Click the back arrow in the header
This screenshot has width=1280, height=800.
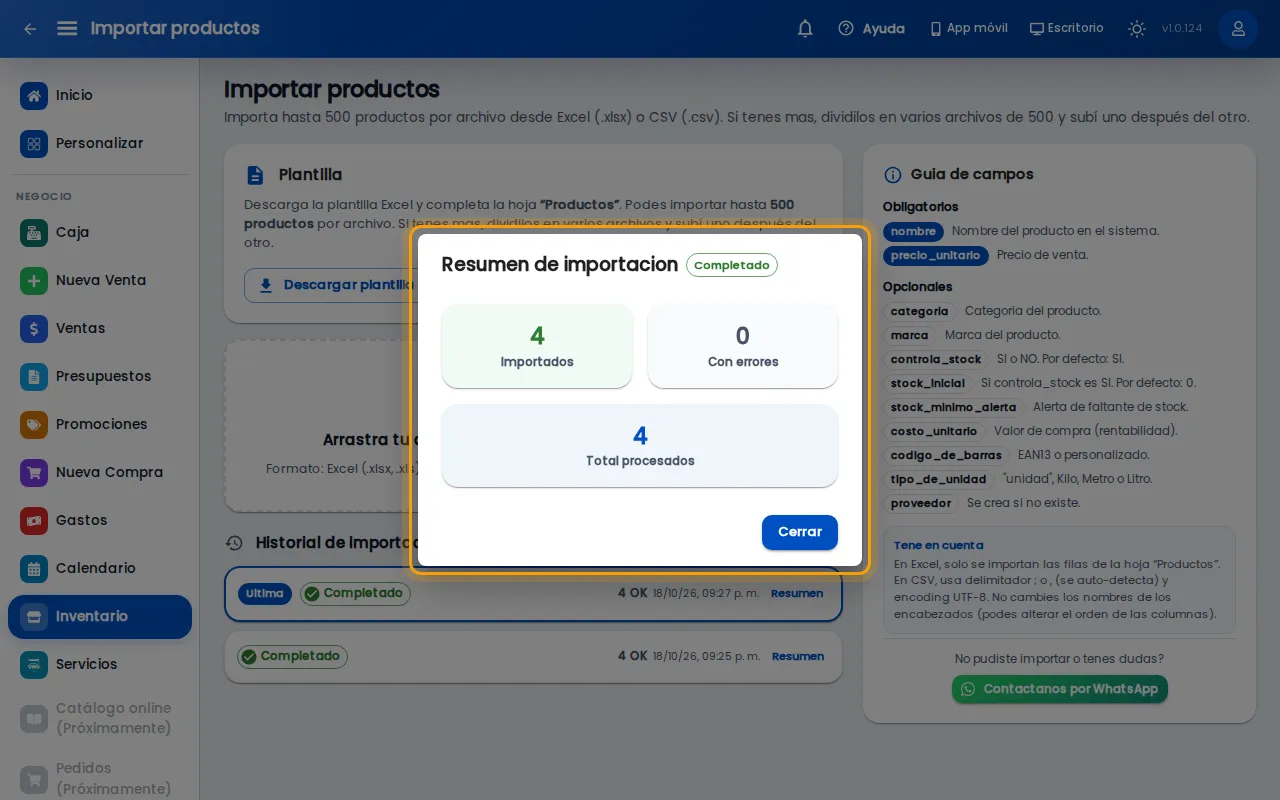pos(30,29)
